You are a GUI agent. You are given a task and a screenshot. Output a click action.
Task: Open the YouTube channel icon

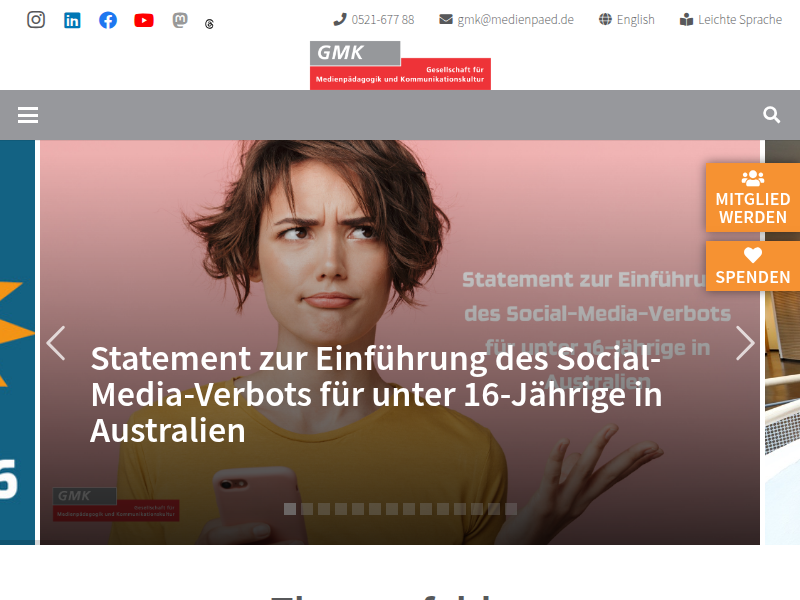[x=144, y=20]
